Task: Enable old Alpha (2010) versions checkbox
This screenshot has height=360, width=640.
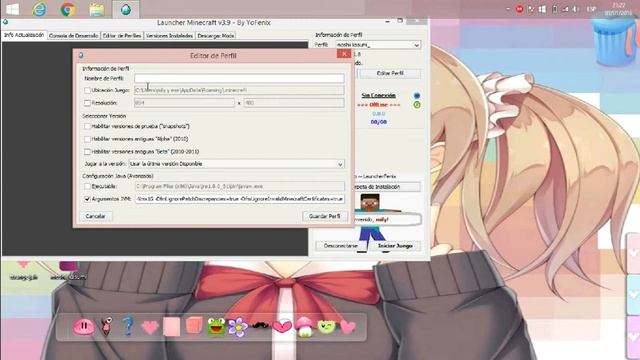Action: coord(87,139)
